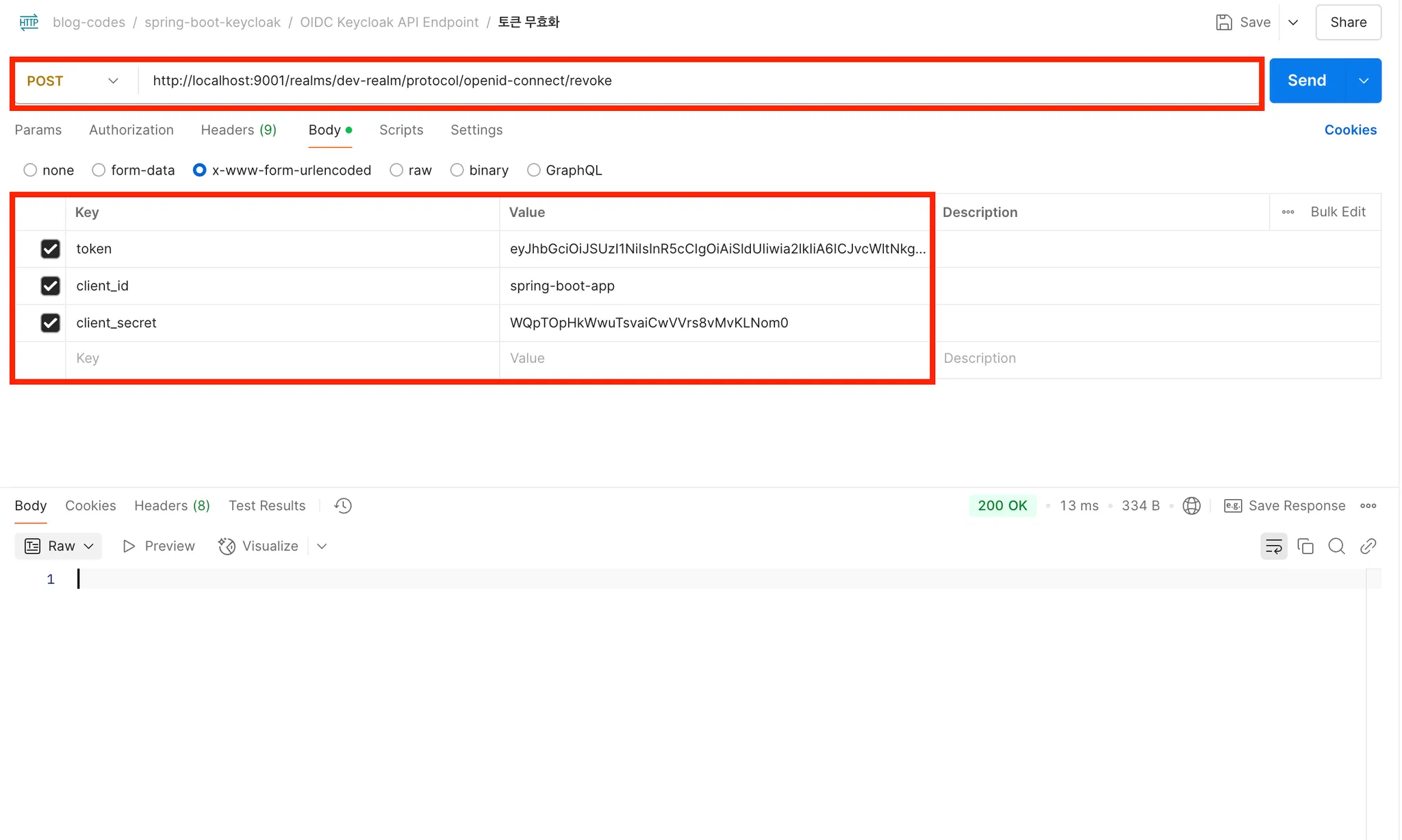
Task: Open the POST method dropdown
Action: (x=73, y=81)
